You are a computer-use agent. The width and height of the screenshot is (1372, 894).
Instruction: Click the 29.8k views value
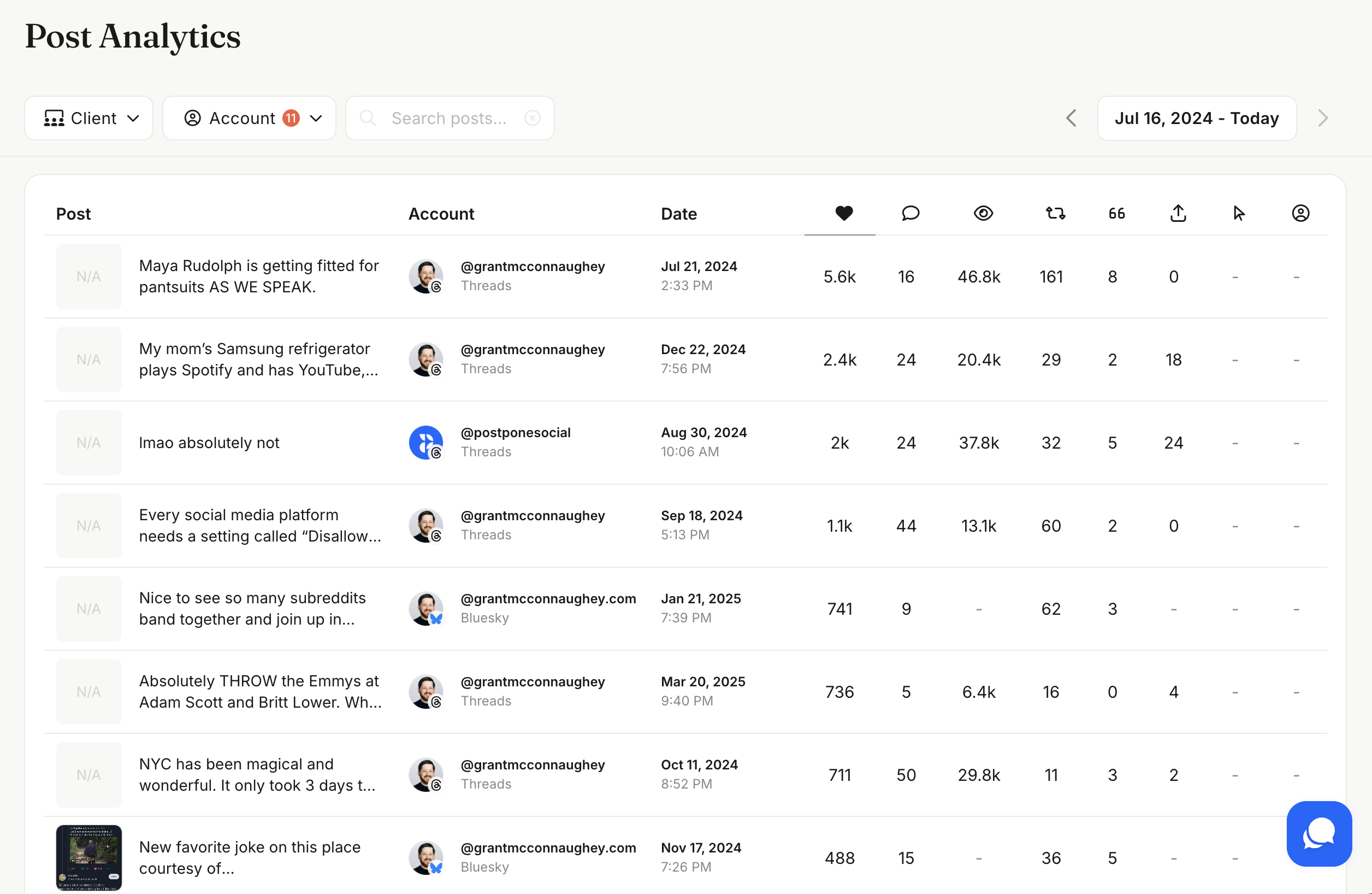[979, 775]
